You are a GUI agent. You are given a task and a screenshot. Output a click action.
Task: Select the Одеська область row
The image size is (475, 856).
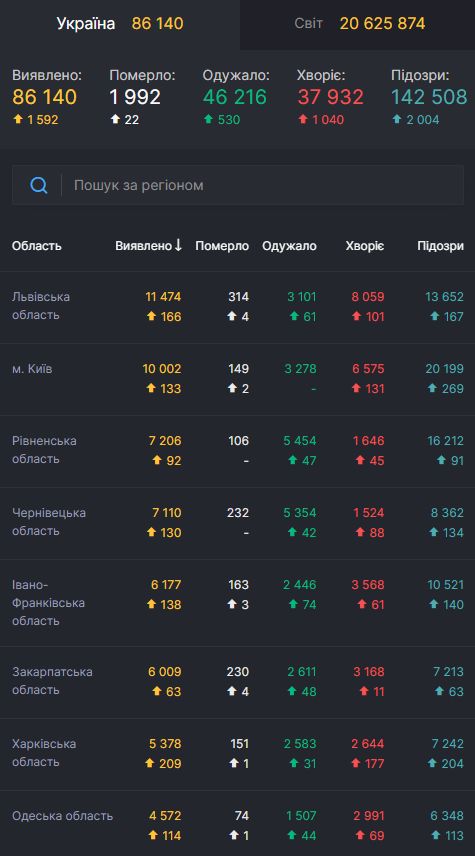238,824
